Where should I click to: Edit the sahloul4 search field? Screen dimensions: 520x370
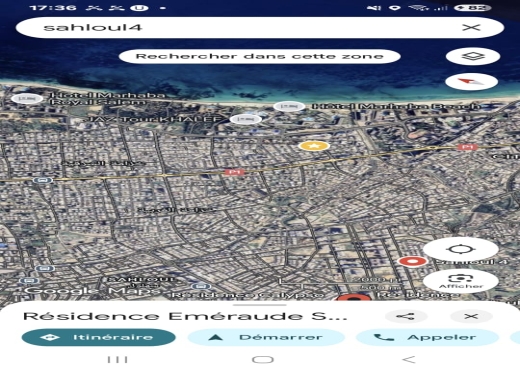pos(233,27)
